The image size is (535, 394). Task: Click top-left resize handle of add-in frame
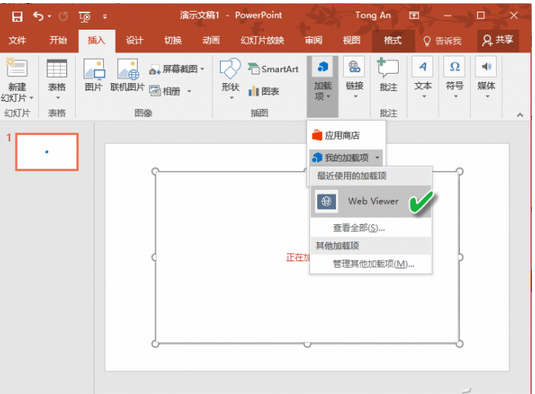point(155,171)
